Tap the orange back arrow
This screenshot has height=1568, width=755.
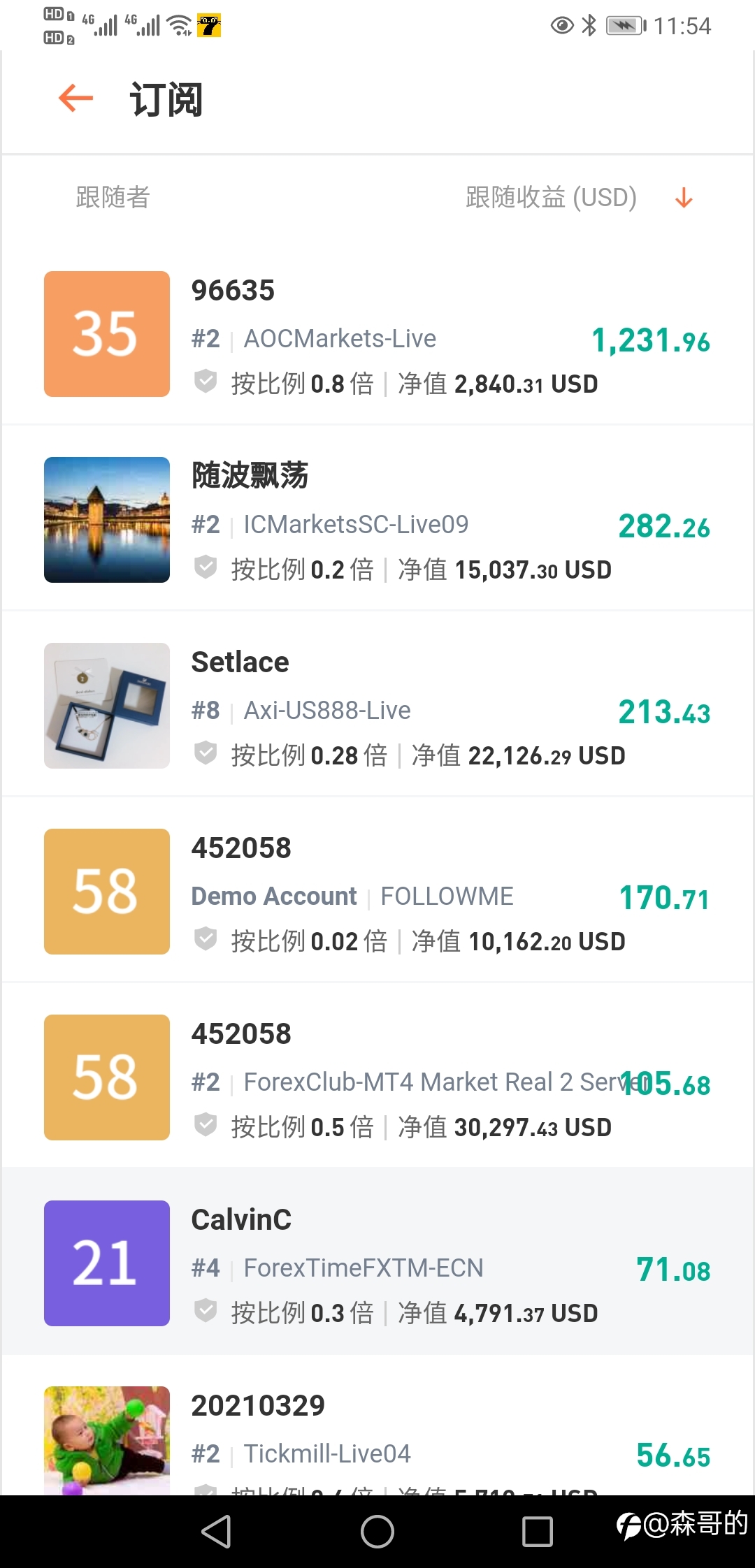point(75,98)
